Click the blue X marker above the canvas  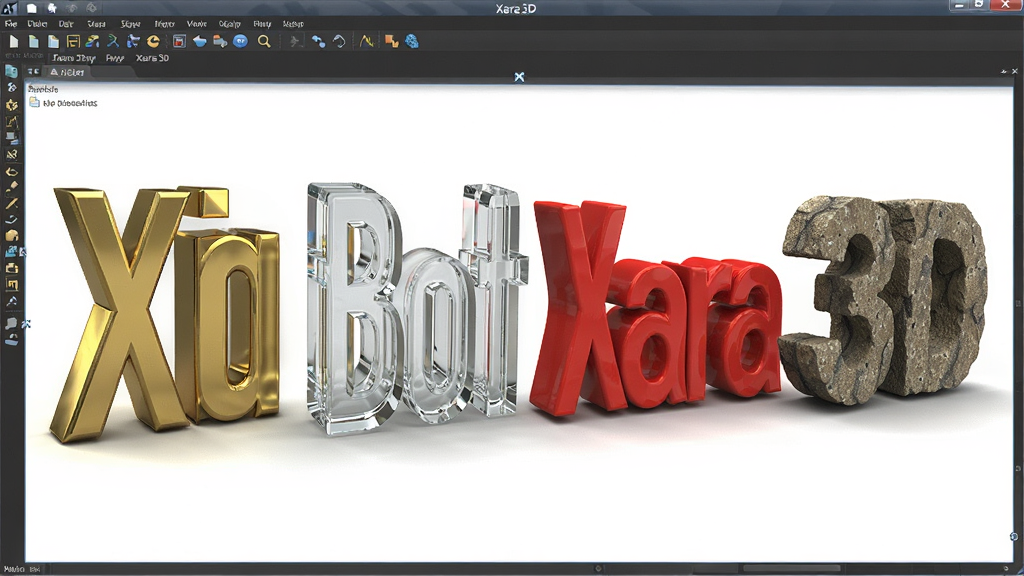(x=519, y=77)
